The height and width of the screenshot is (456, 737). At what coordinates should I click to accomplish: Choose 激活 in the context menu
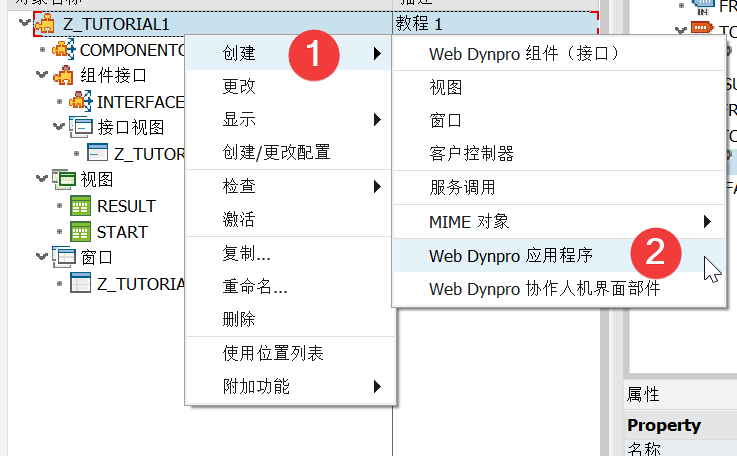[239, 219]
